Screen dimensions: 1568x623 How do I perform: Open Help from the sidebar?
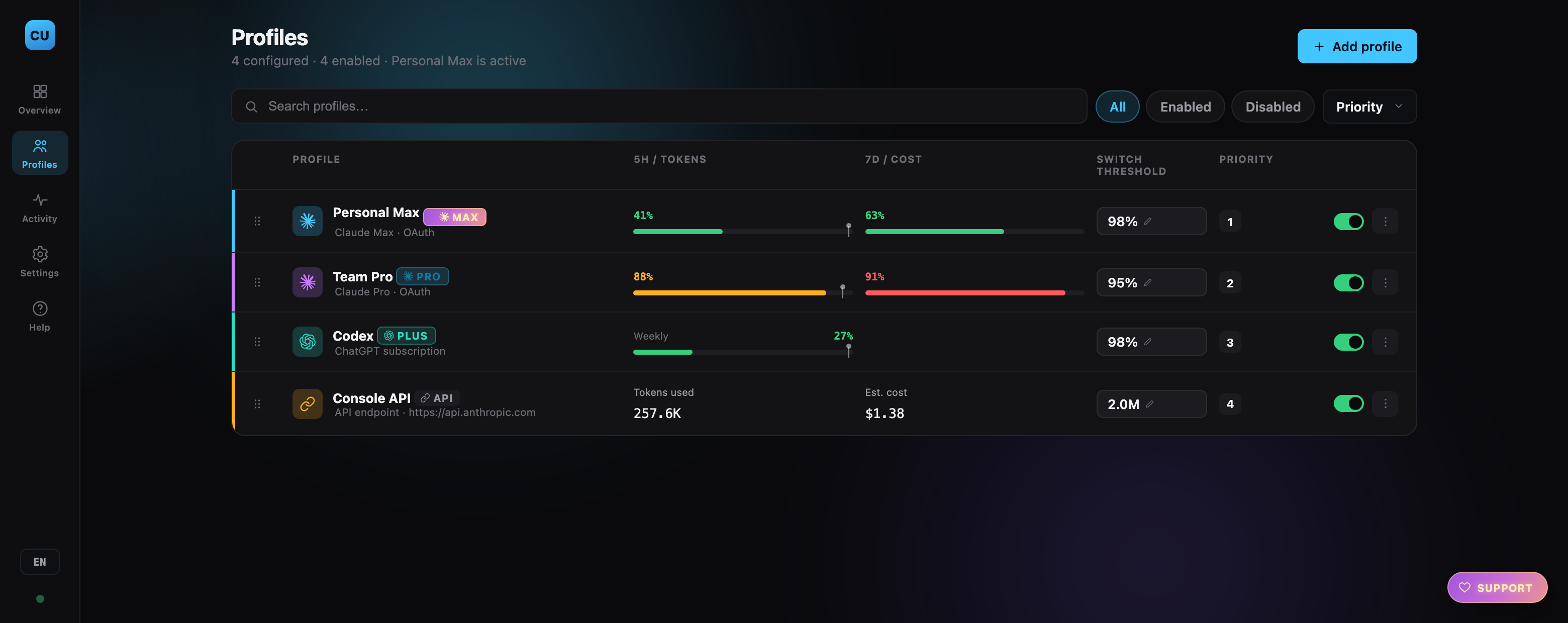coord(40,317)
